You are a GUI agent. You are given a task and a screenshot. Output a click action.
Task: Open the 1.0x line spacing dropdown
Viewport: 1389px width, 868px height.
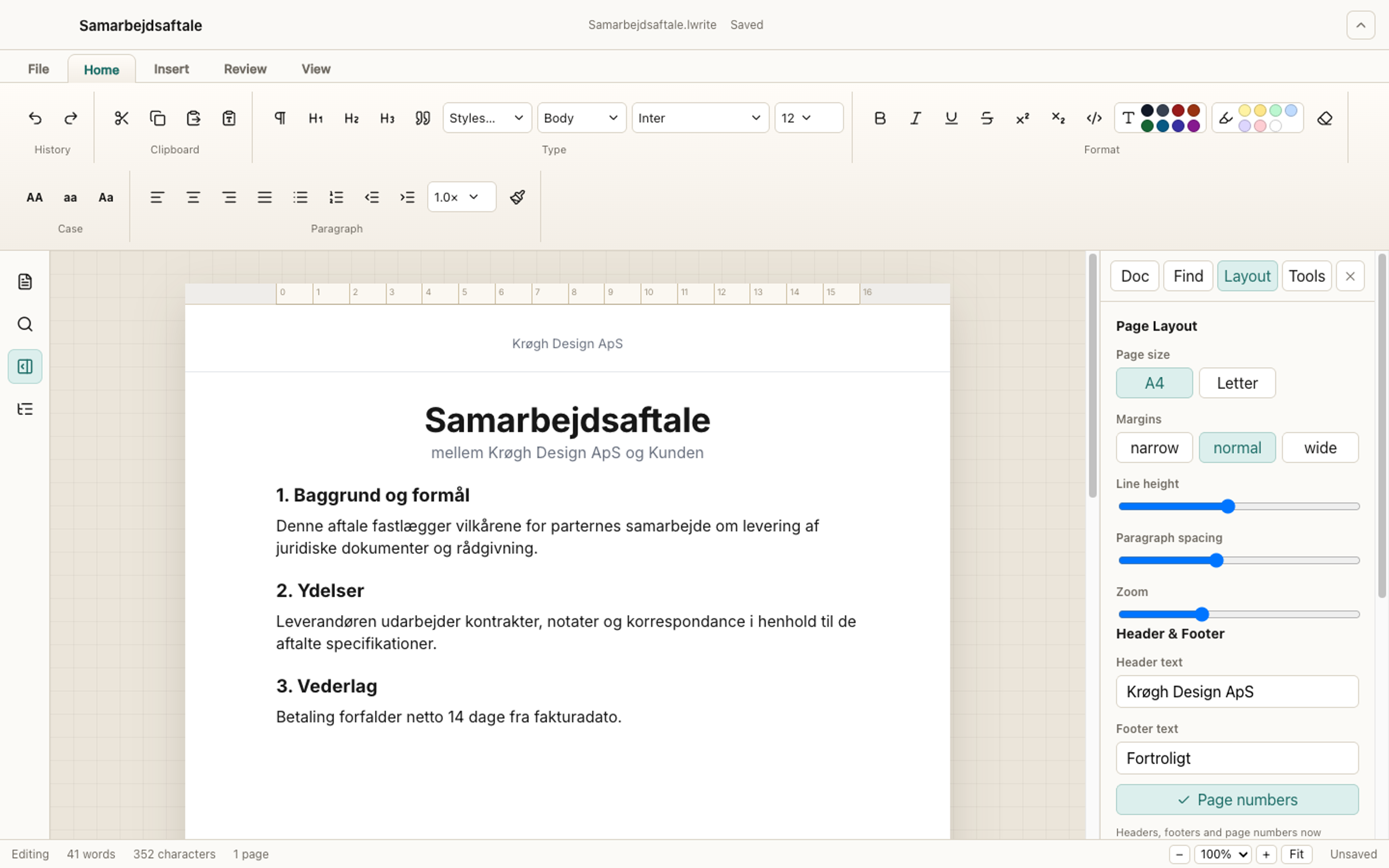pos(462,198)
